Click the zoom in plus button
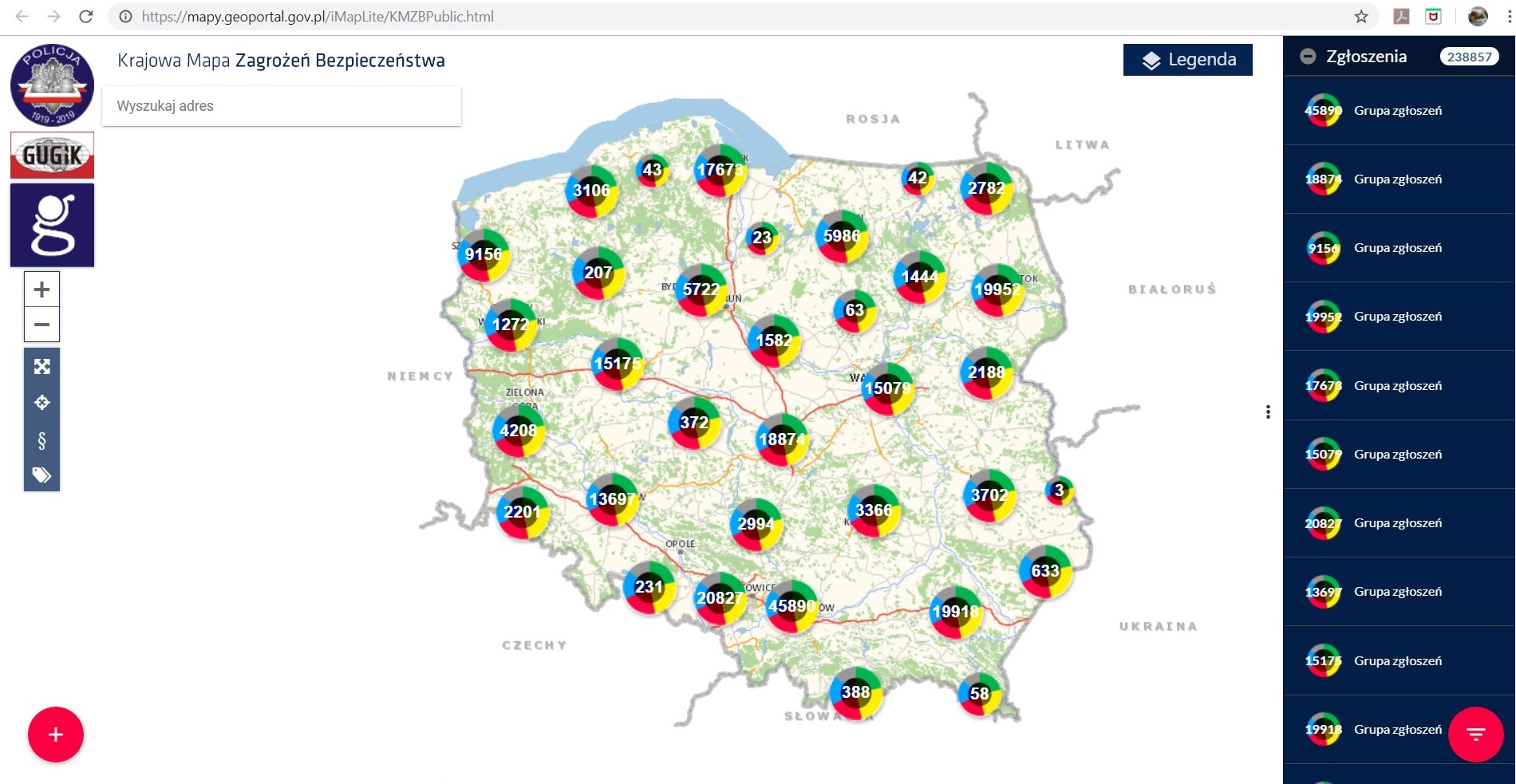The height and width of the screenshot is (784, 1516). click(x=41, y=290)
